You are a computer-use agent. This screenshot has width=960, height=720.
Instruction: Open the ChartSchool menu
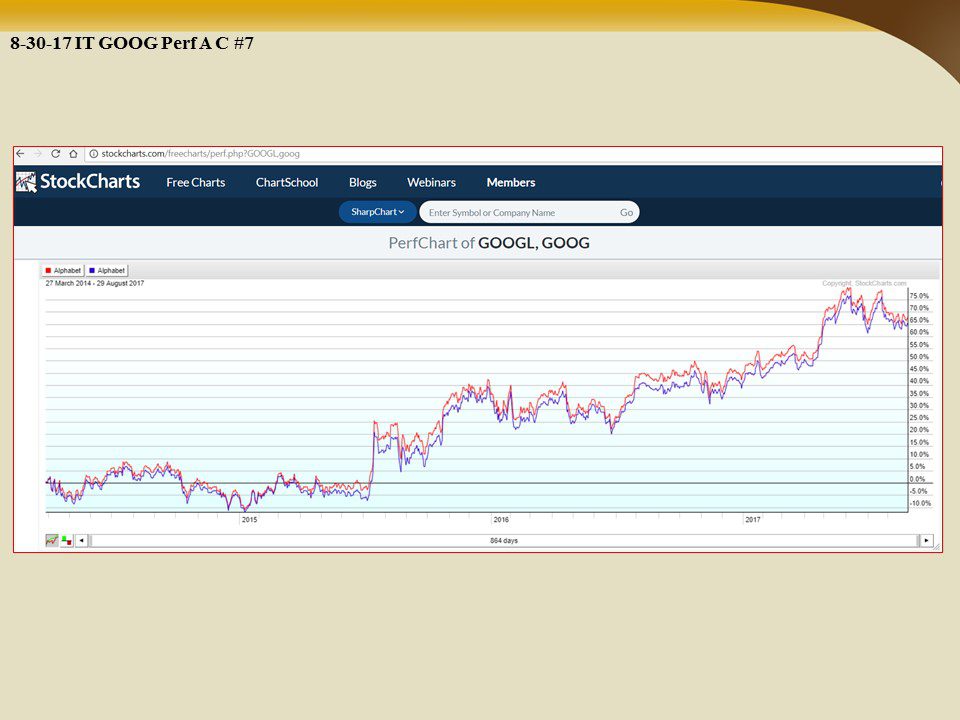click(287, 182)
